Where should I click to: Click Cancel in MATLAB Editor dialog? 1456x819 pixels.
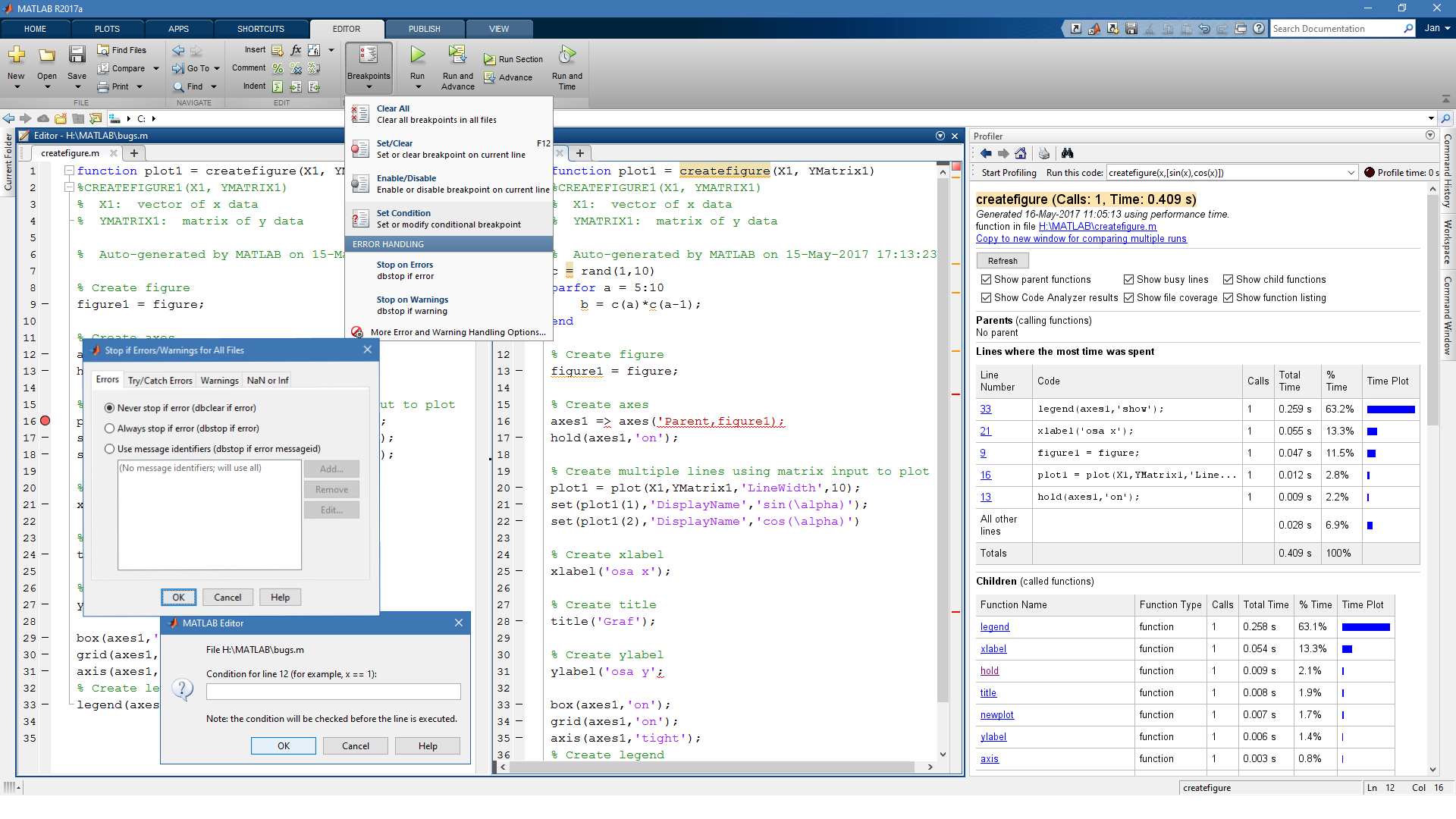tap(355, 746)
